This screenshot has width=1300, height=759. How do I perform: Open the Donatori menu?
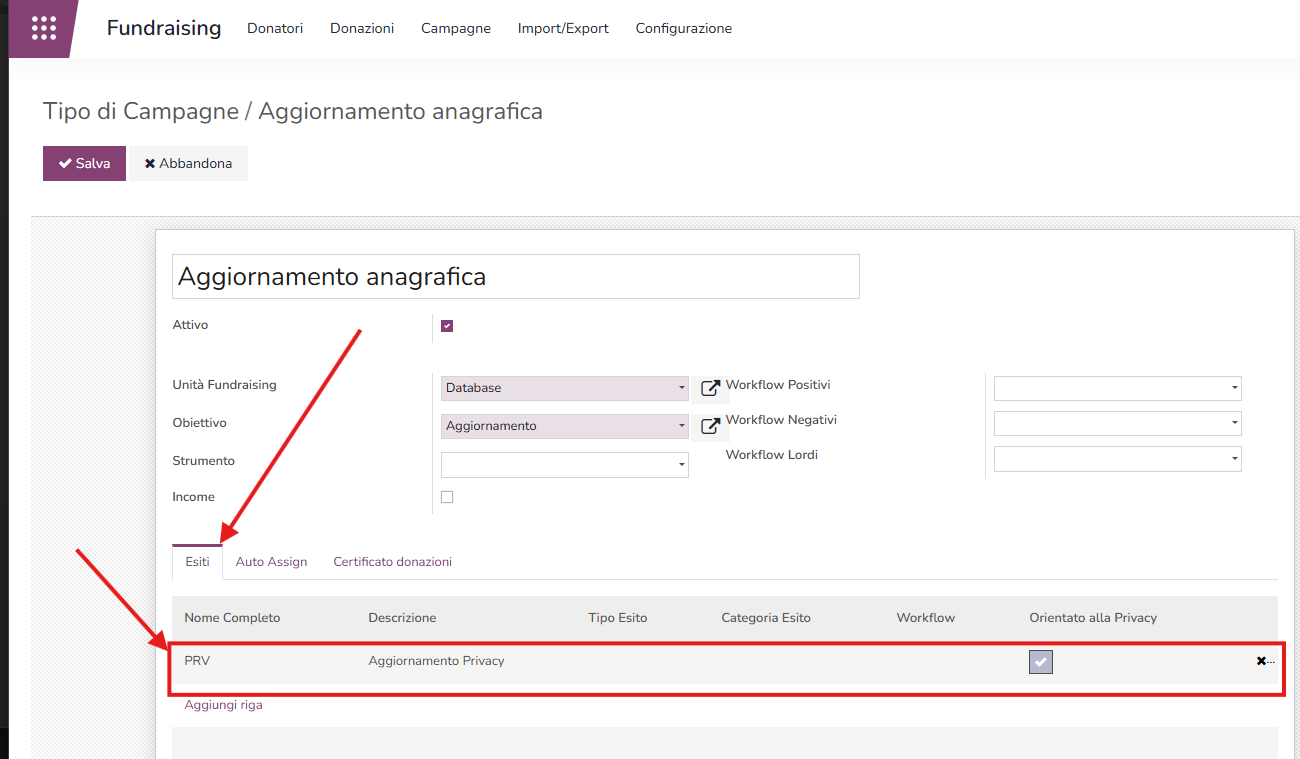tap(275, 28)
